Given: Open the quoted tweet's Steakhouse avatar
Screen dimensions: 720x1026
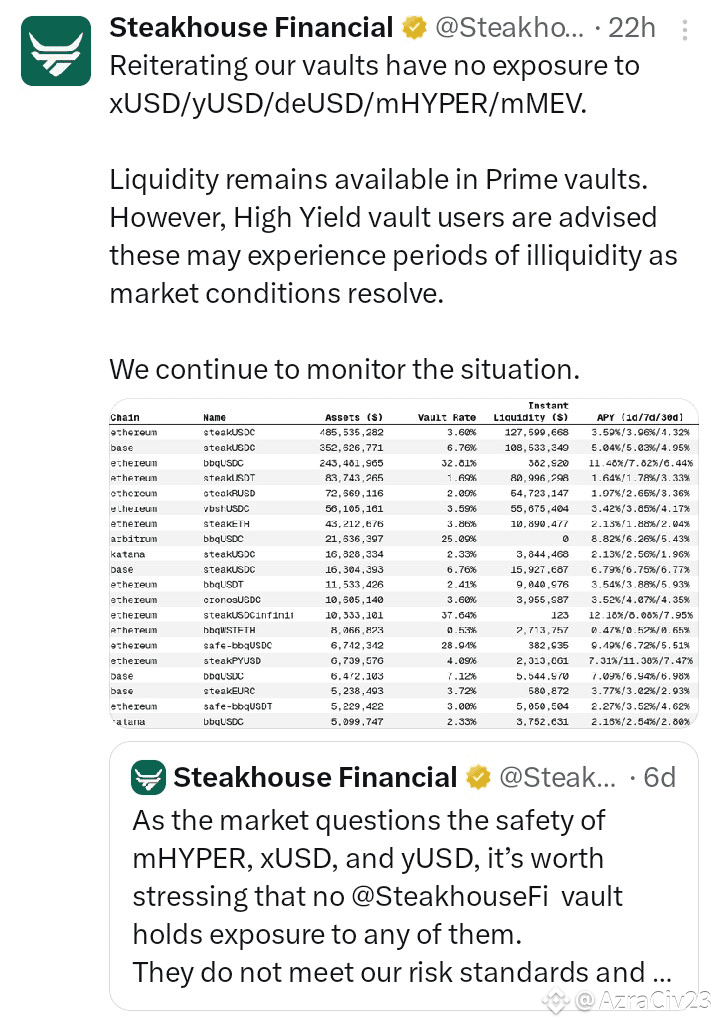Looking at the screenshot, I should pos(148,777).
